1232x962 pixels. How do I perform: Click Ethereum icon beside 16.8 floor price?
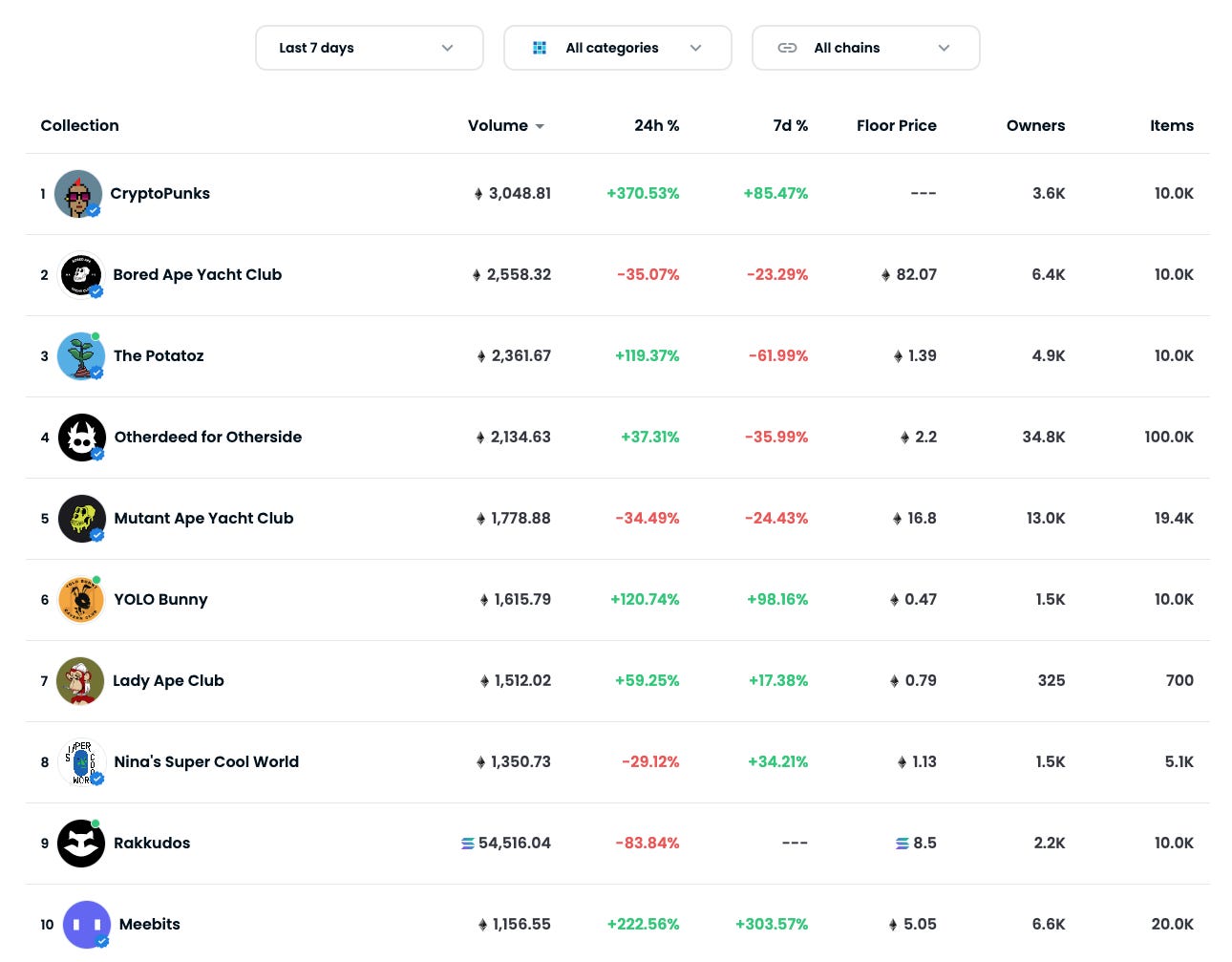[x=897, y=519]
